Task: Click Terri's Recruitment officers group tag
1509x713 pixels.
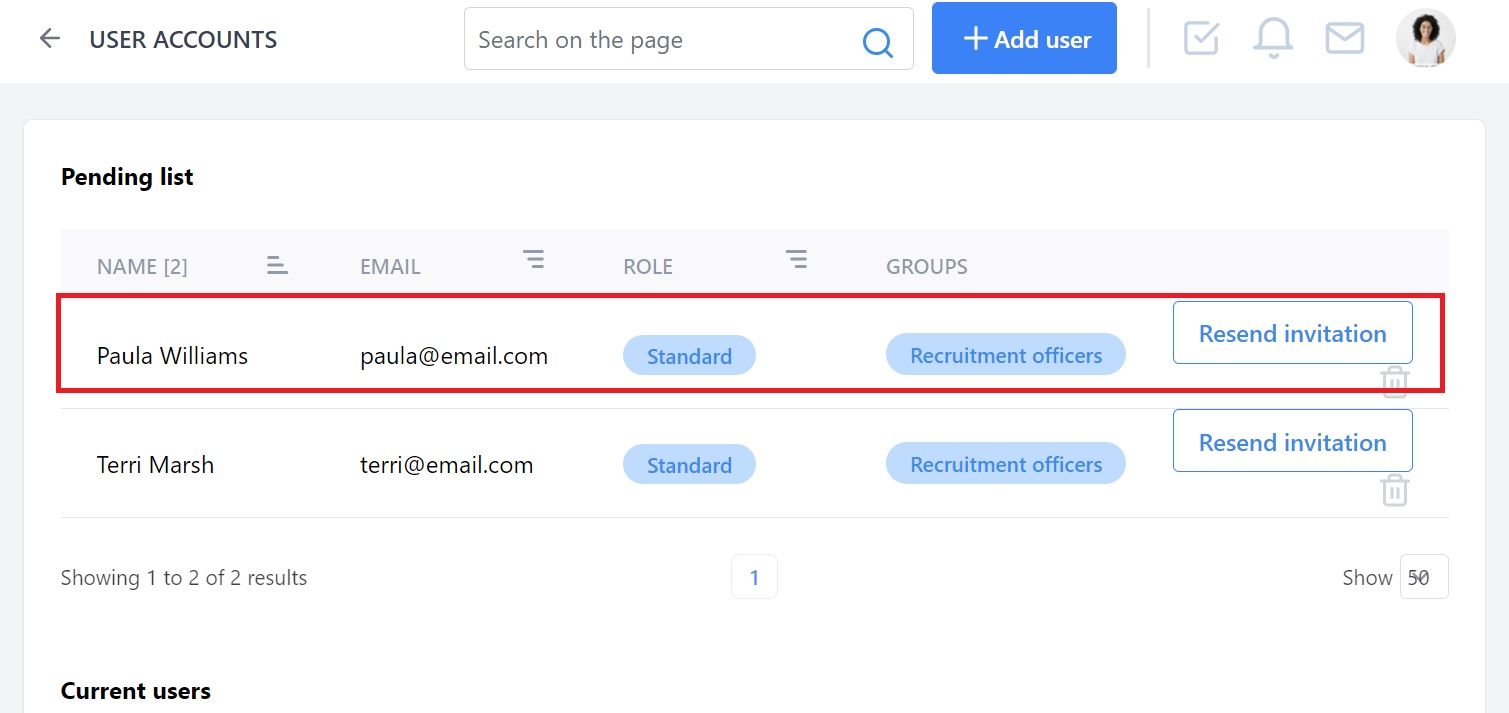Action: 1006,464
